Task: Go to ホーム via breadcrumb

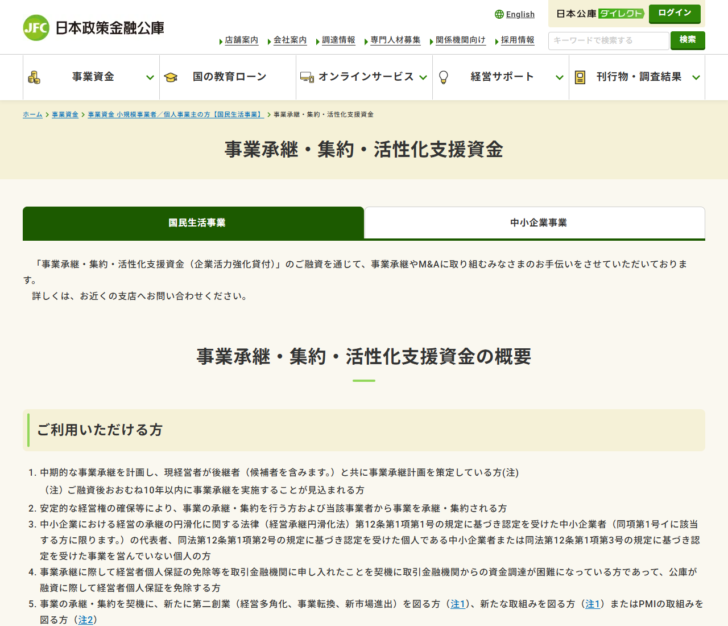Action: tap(32, 115)
